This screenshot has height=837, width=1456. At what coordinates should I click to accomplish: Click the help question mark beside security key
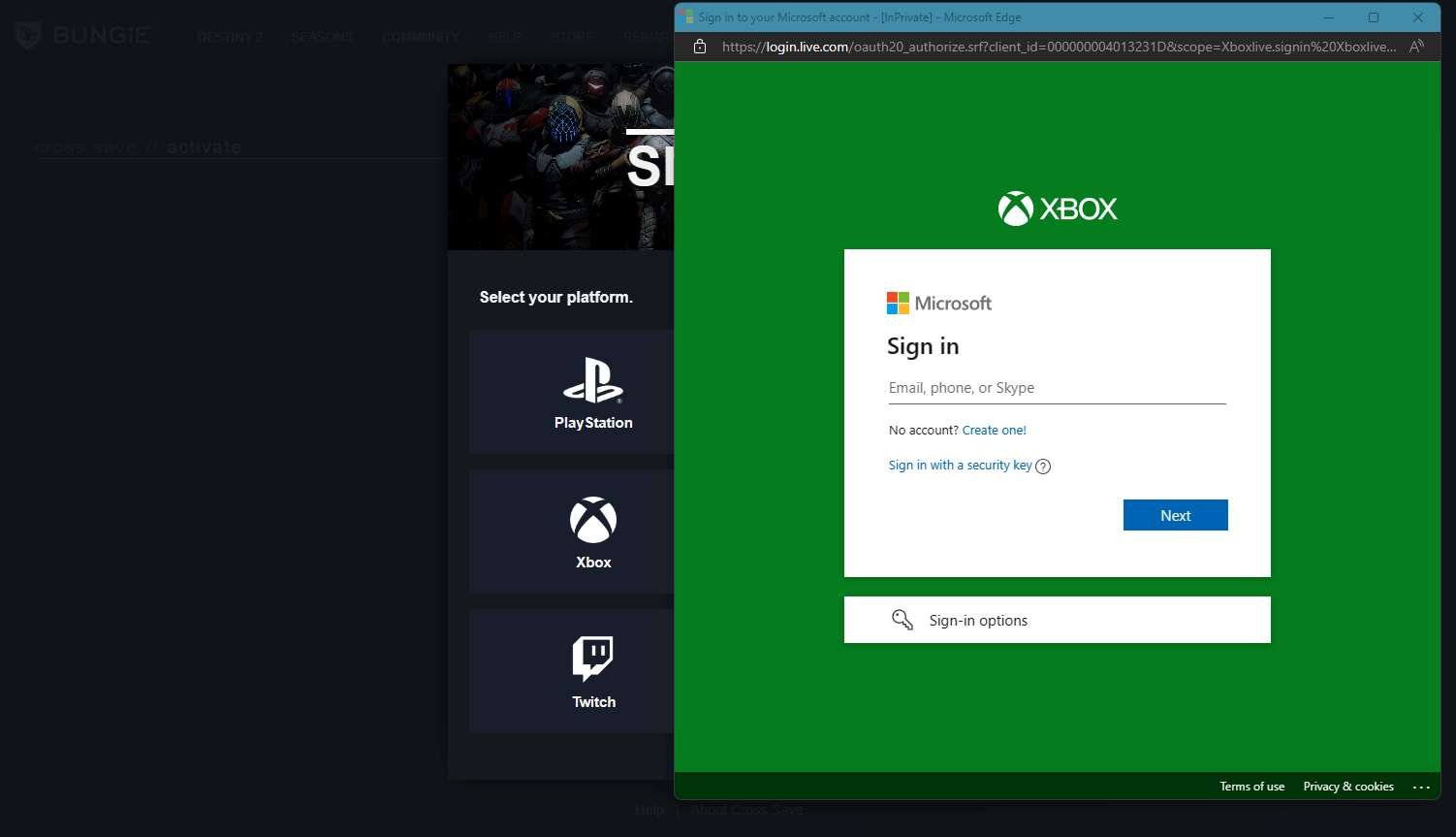point(1043,467)
